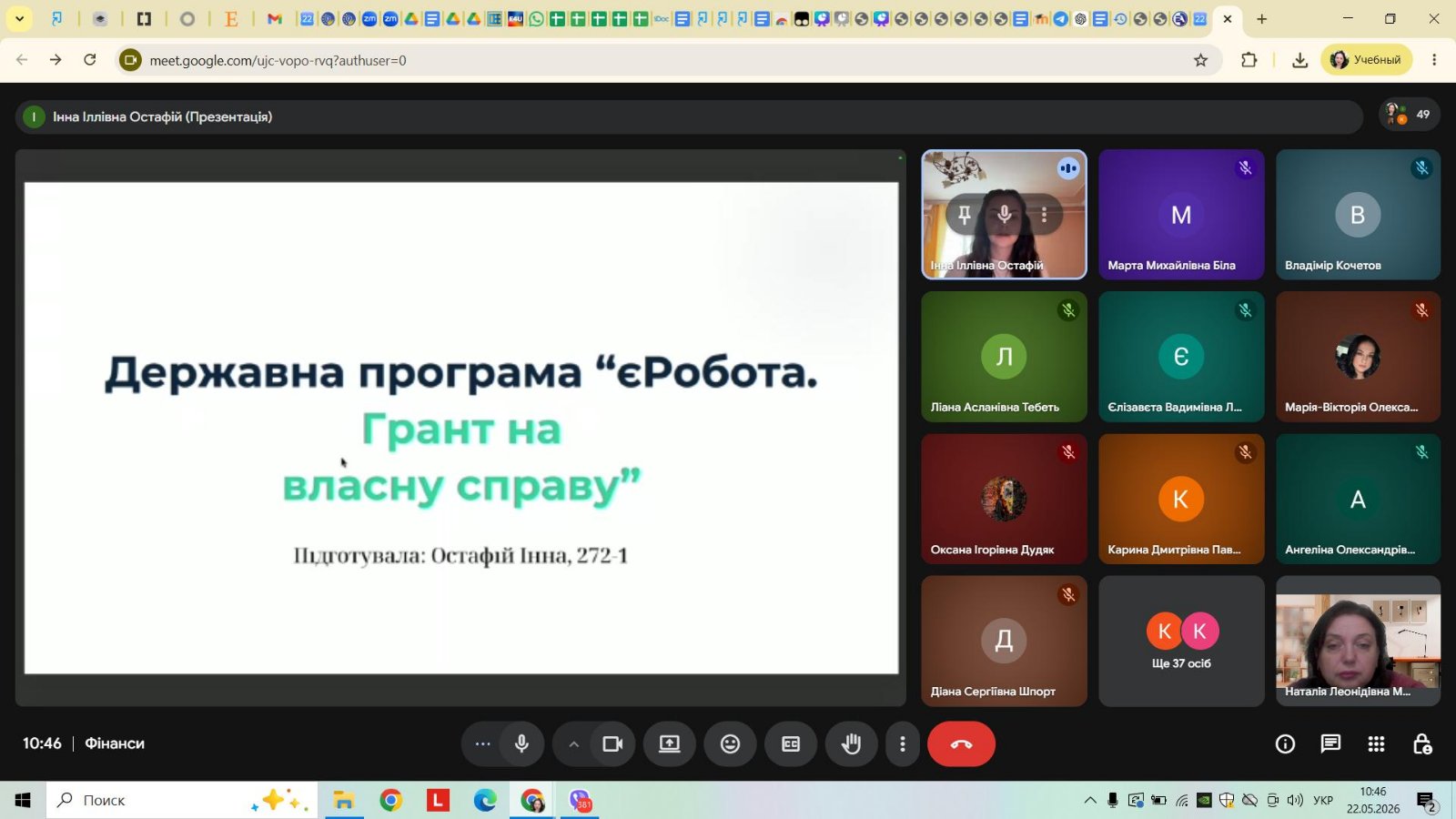The height and width of the screenshot is (819, 1456).
Task: Open meeting details info icon
Action: click(x=1285, y=744)
